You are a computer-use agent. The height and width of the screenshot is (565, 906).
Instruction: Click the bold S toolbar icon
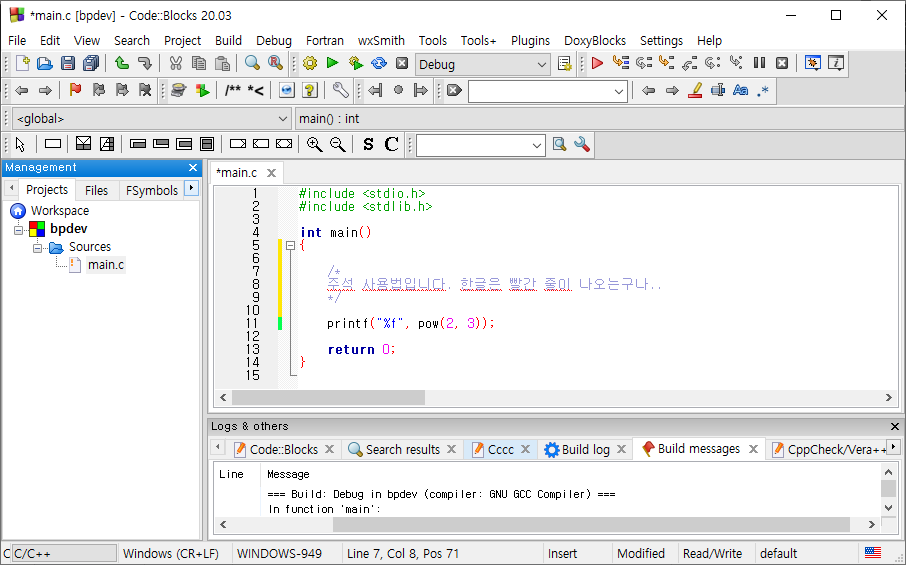[x=368, y=144]
